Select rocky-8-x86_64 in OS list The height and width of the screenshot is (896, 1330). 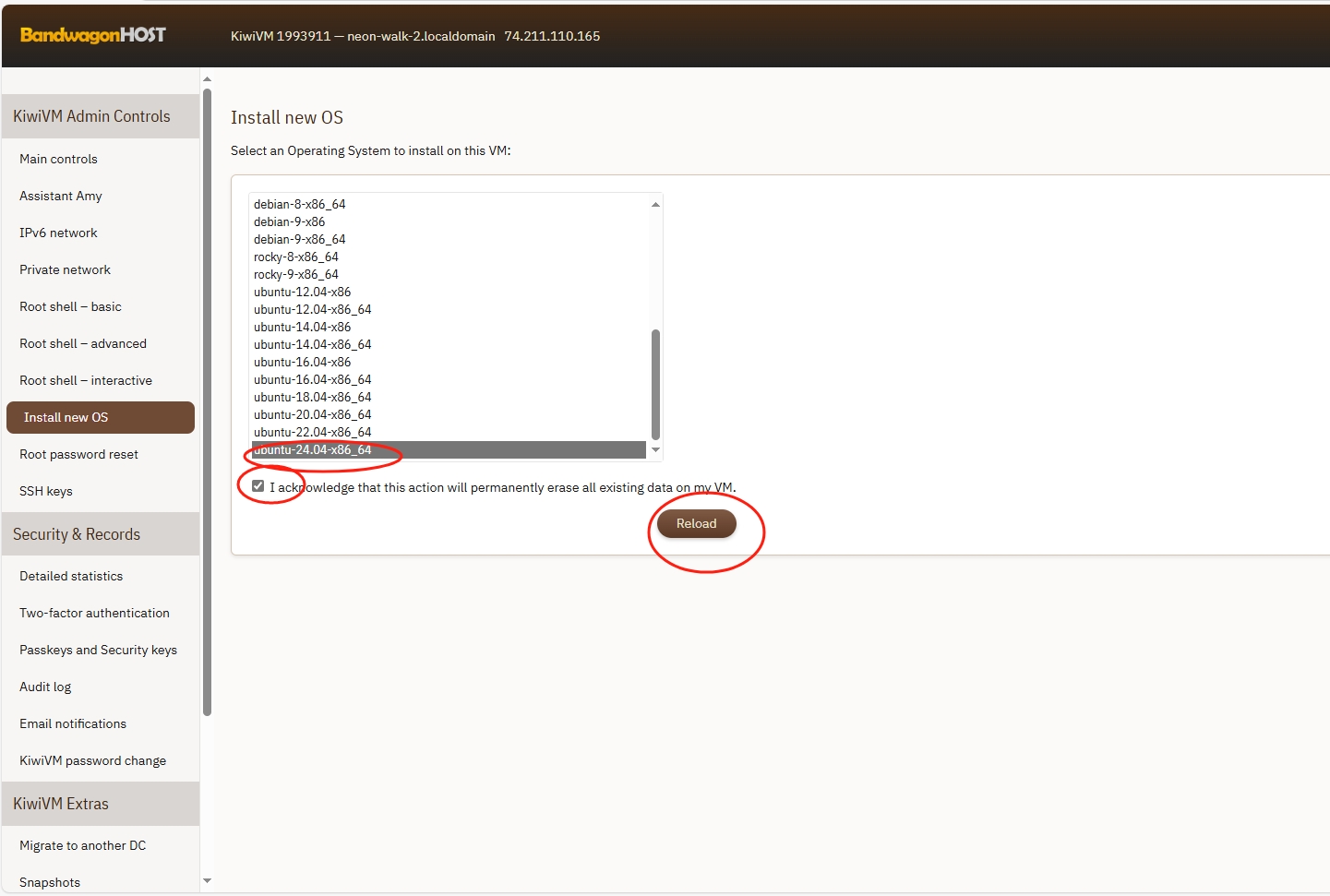pyautogui.click(x=449, y=257)
